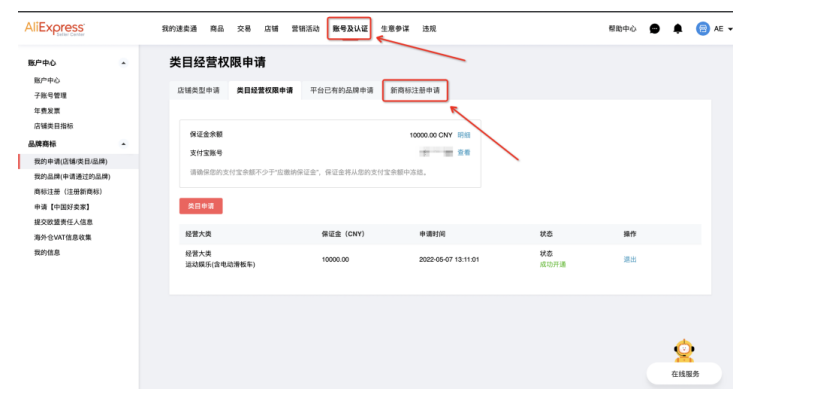The image size is (830, 402).
Task: Click the 10000.00 CNY deposit balance value
Action: point(431,135)
